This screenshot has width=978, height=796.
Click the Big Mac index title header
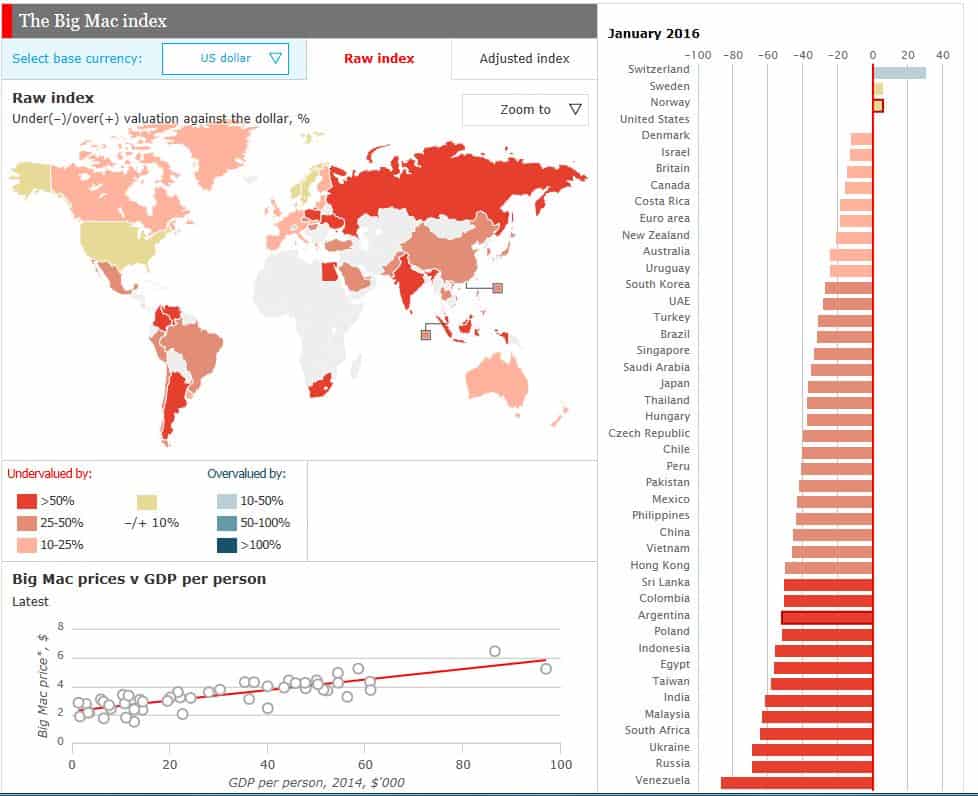coord(94,20)
